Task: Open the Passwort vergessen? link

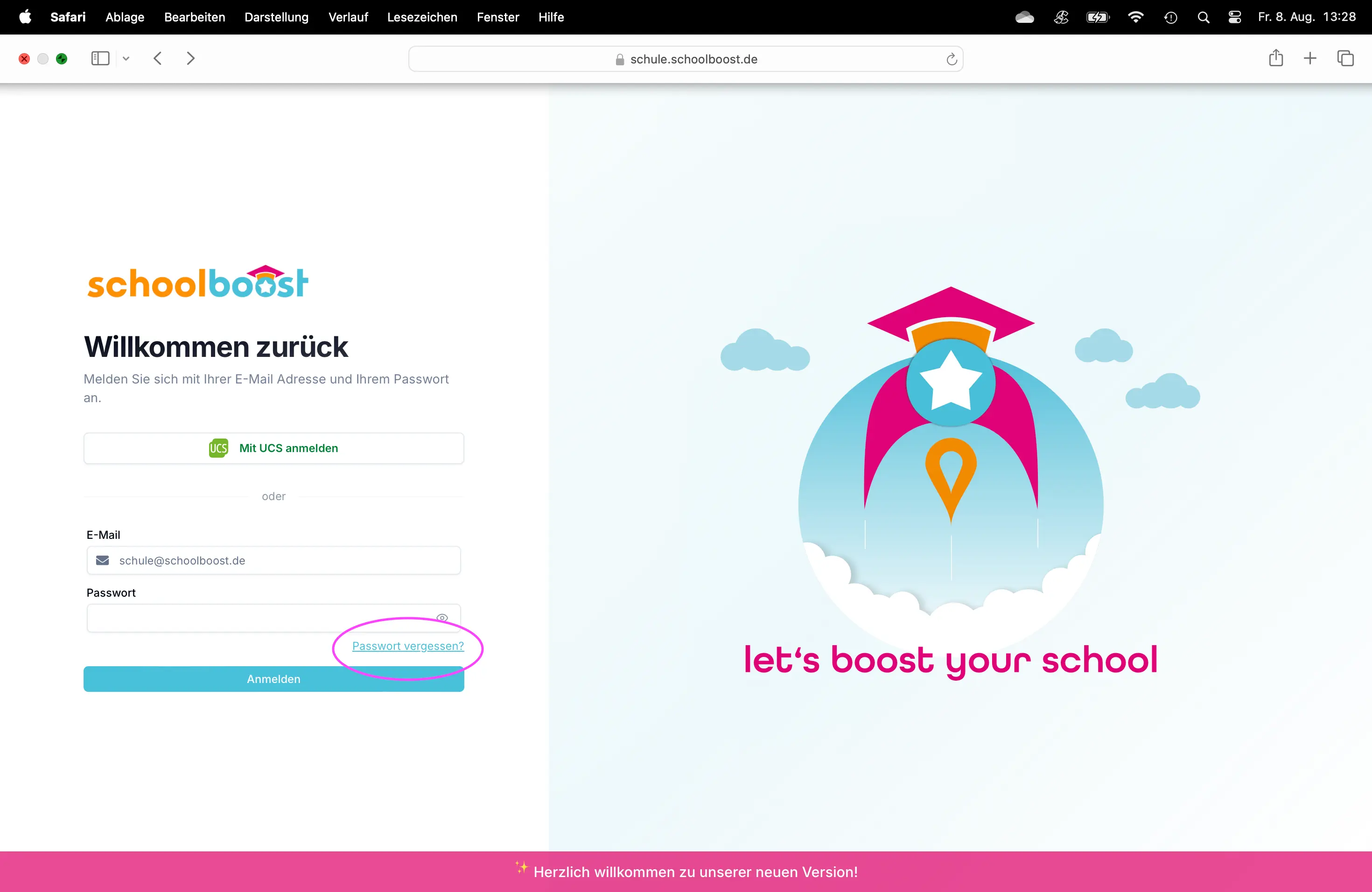Action: (x=407, y=646)
